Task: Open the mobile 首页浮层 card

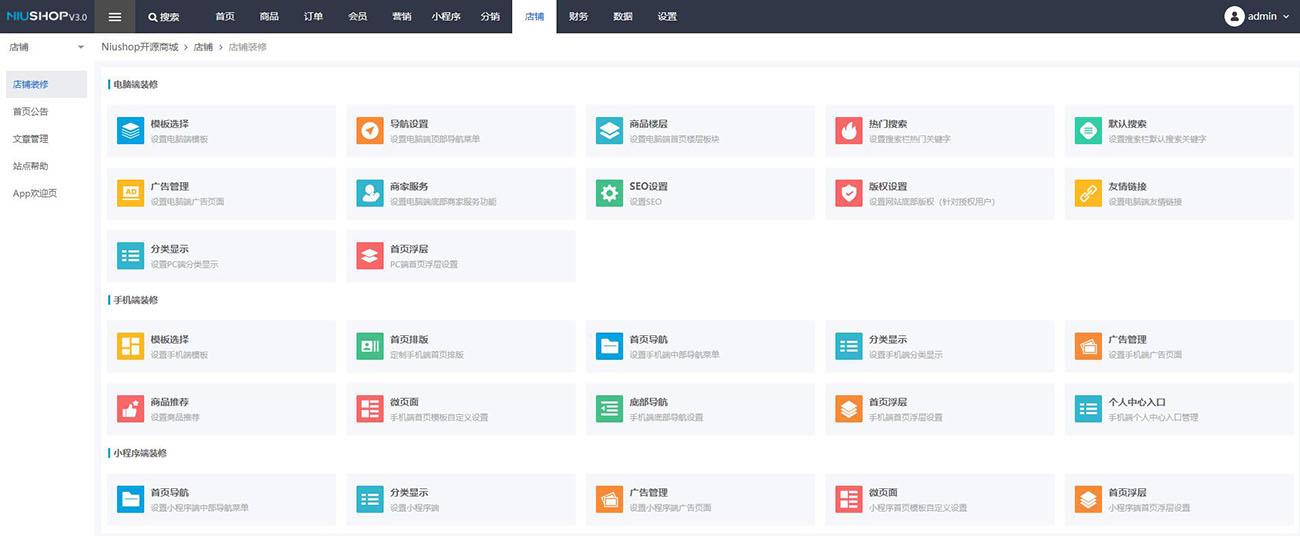Action: (x=940, y=408)
